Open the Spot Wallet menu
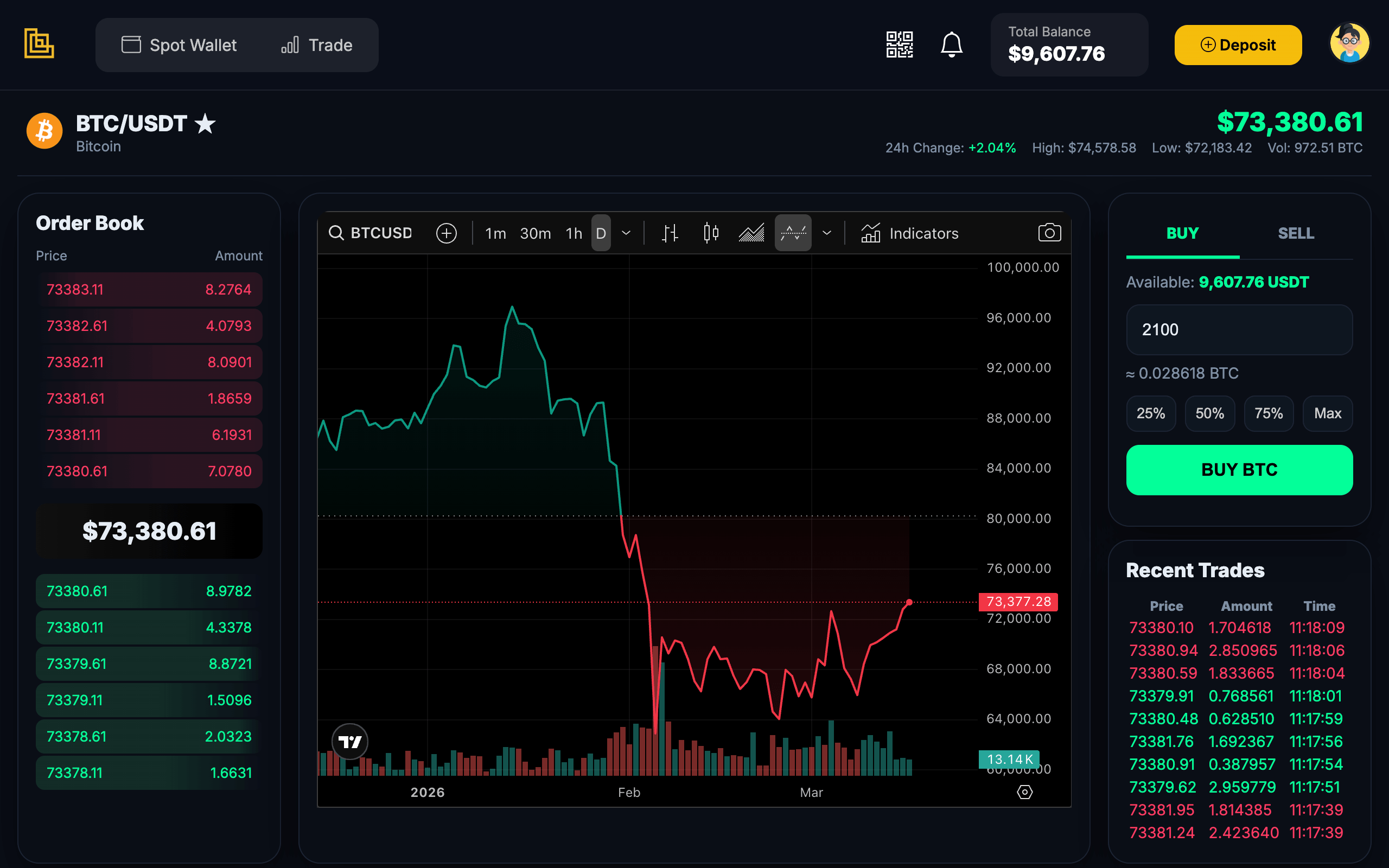1389x868 pixels. pos(180,46)
